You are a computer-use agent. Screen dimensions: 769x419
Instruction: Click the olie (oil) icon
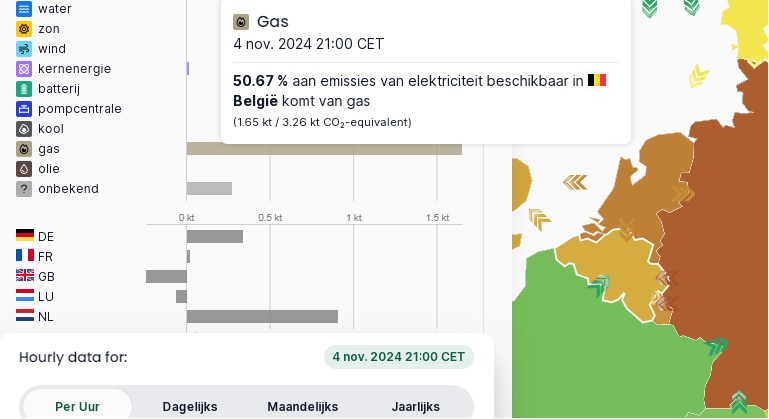[24, 169]
